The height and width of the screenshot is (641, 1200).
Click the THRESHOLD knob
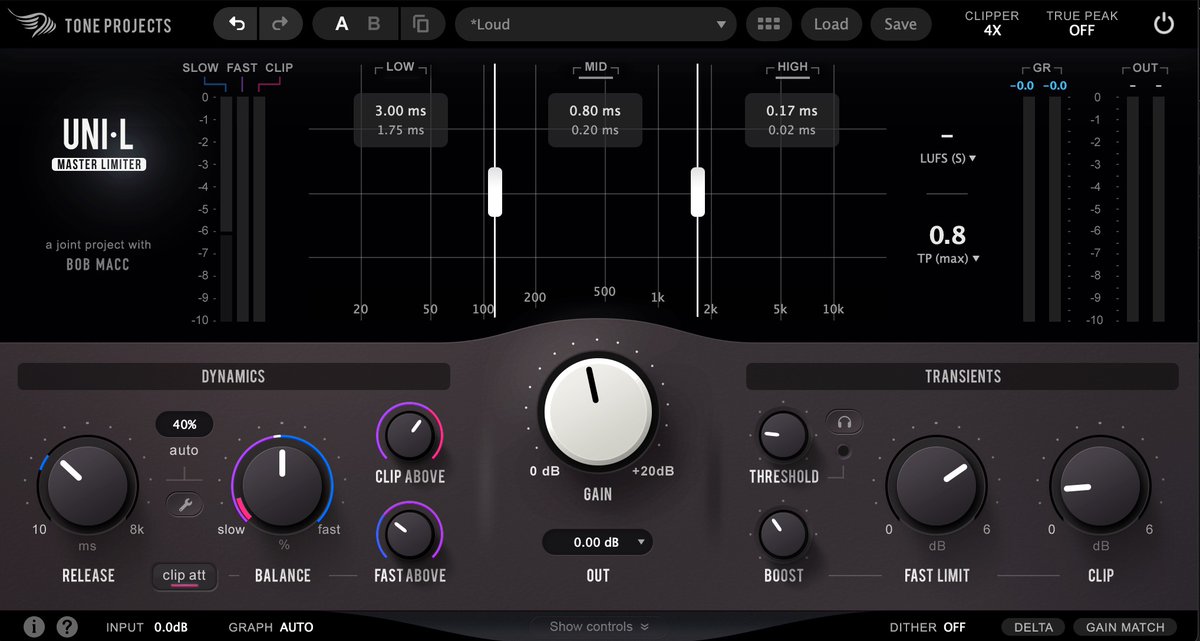(x=783, y=437)
